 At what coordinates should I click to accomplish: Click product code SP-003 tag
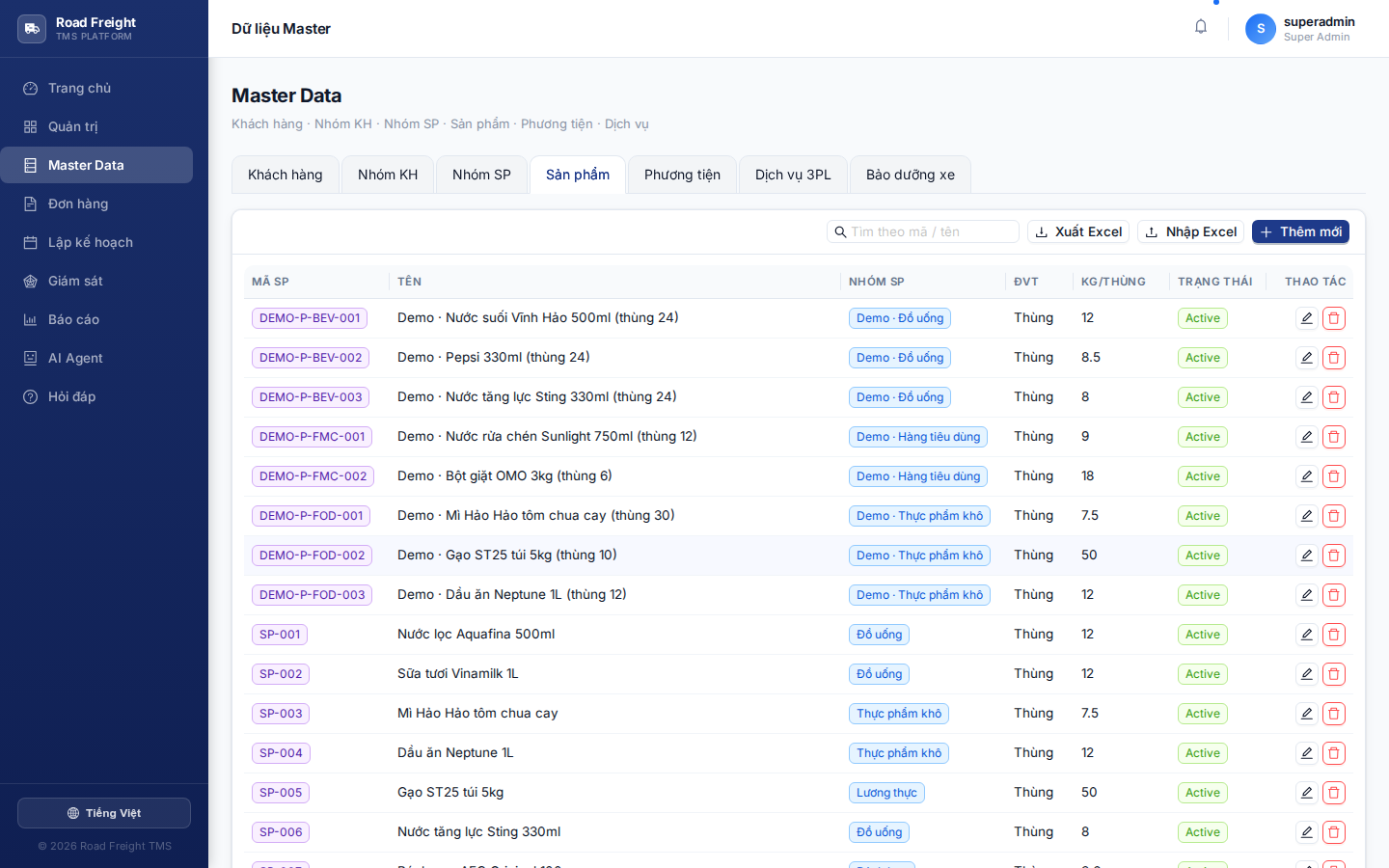pyautogui.click(x=281, y=714)
